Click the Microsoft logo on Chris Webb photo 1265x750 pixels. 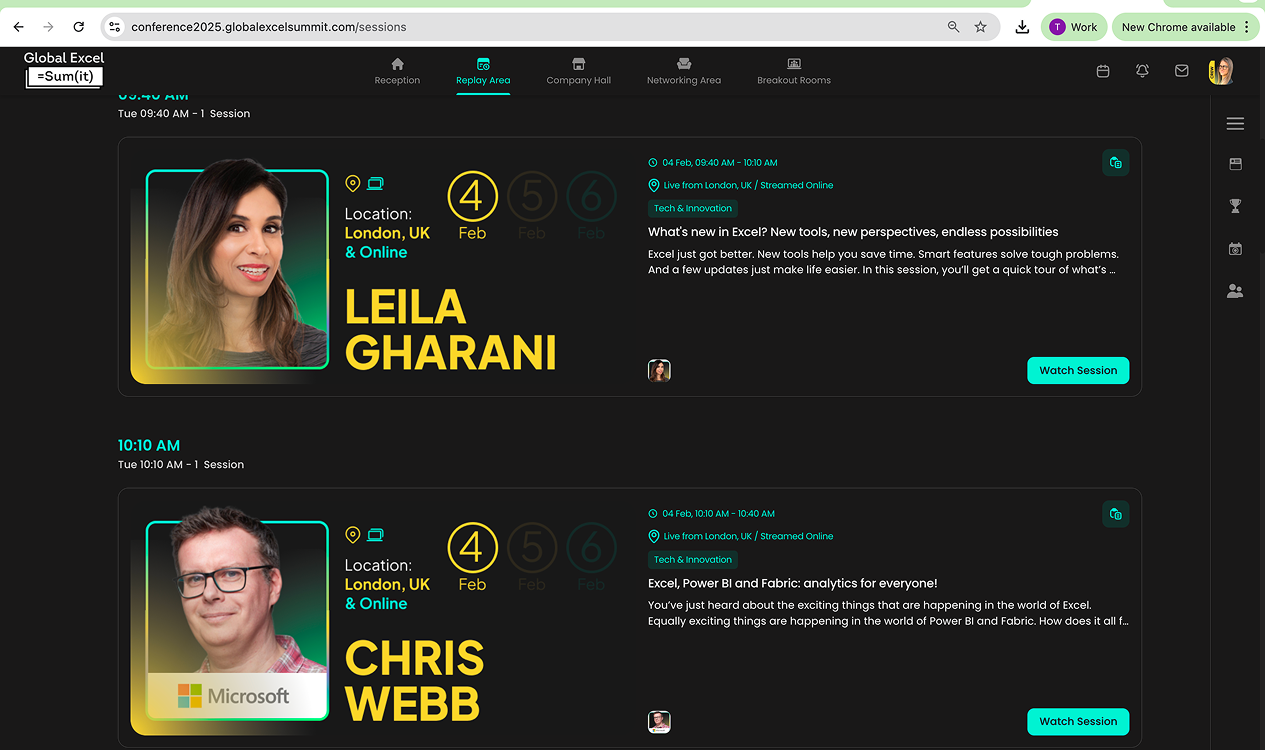234,695
